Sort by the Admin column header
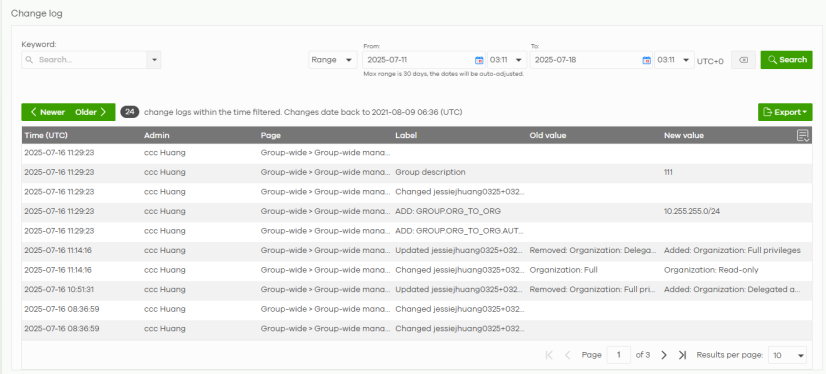826x374 pixels. click(x=156, y=135)
